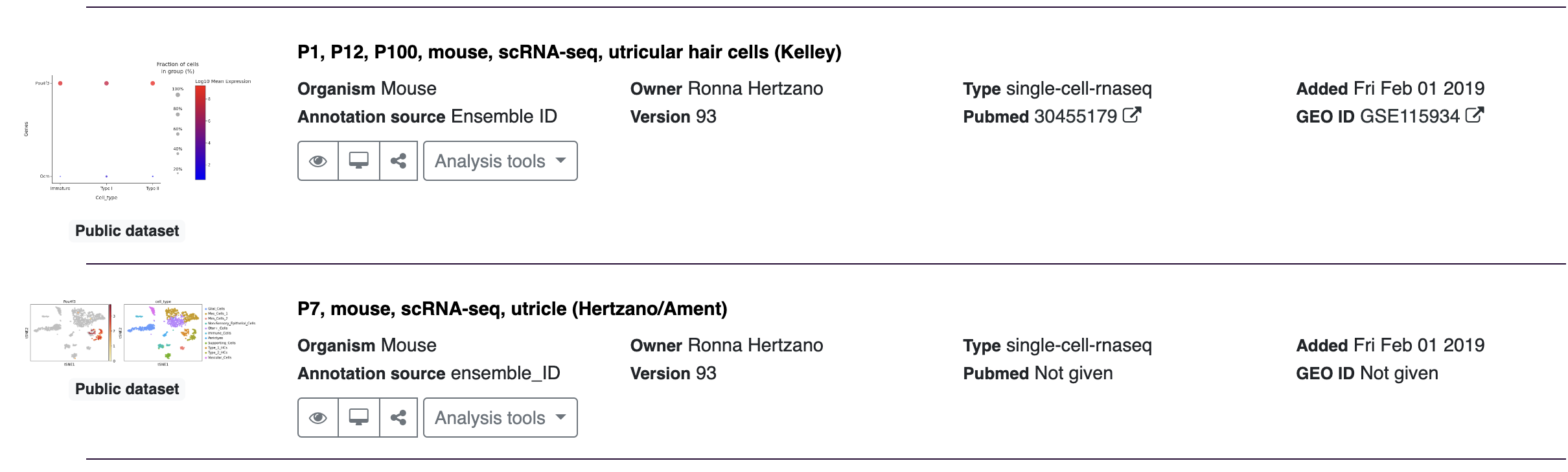The width and height of the screenshot is (1568, 472).
Task: Click the red-blue expression color bar
Action: (200, 132)
